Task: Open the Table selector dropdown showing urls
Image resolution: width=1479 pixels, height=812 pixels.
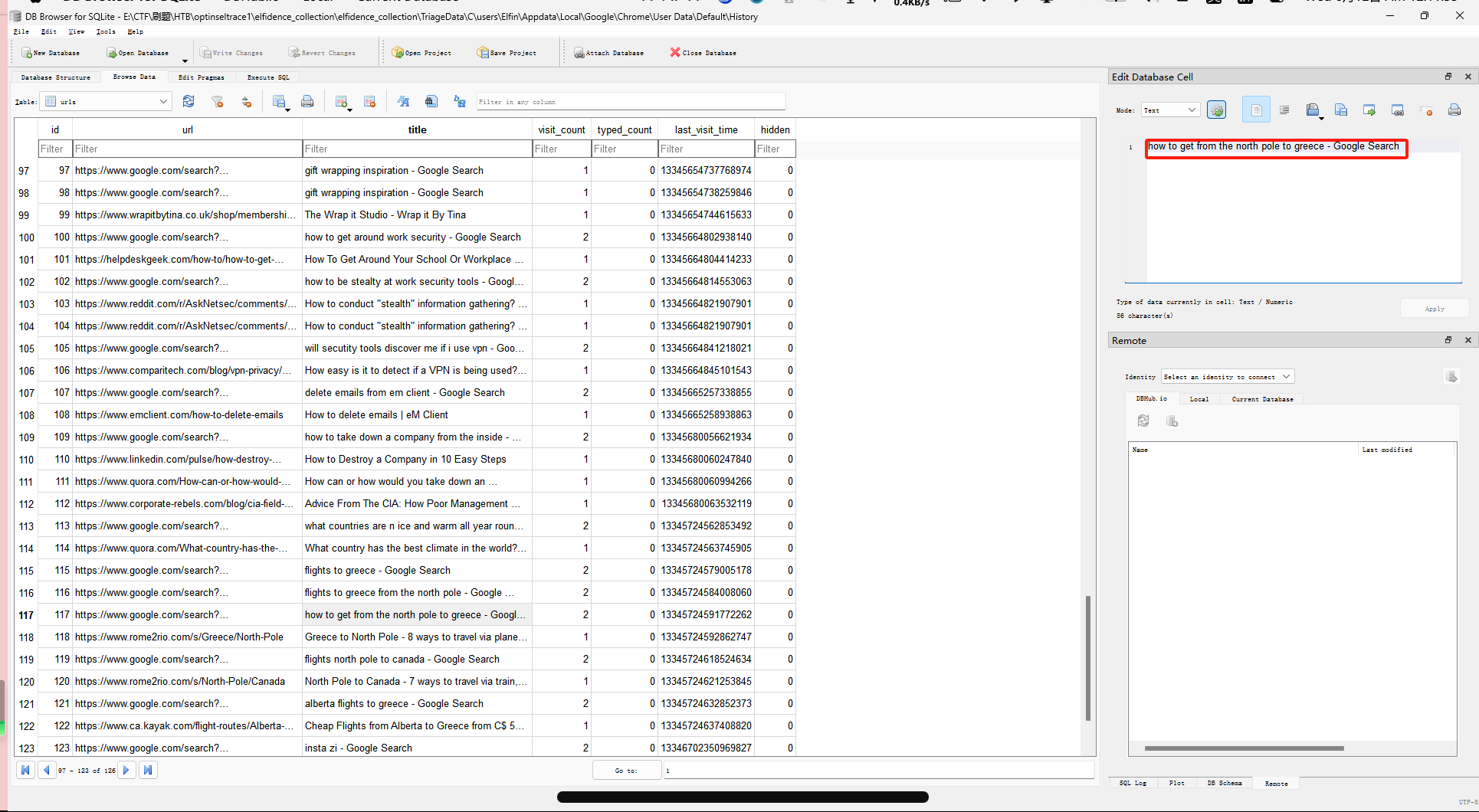Action: [x=107, y=101]
